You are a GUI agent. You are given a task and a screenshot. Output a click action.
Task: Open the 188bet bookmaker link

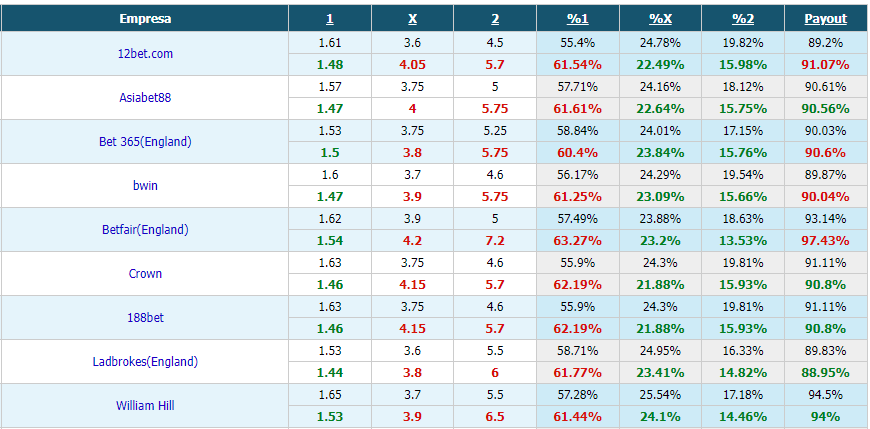[x=145, y=317]
